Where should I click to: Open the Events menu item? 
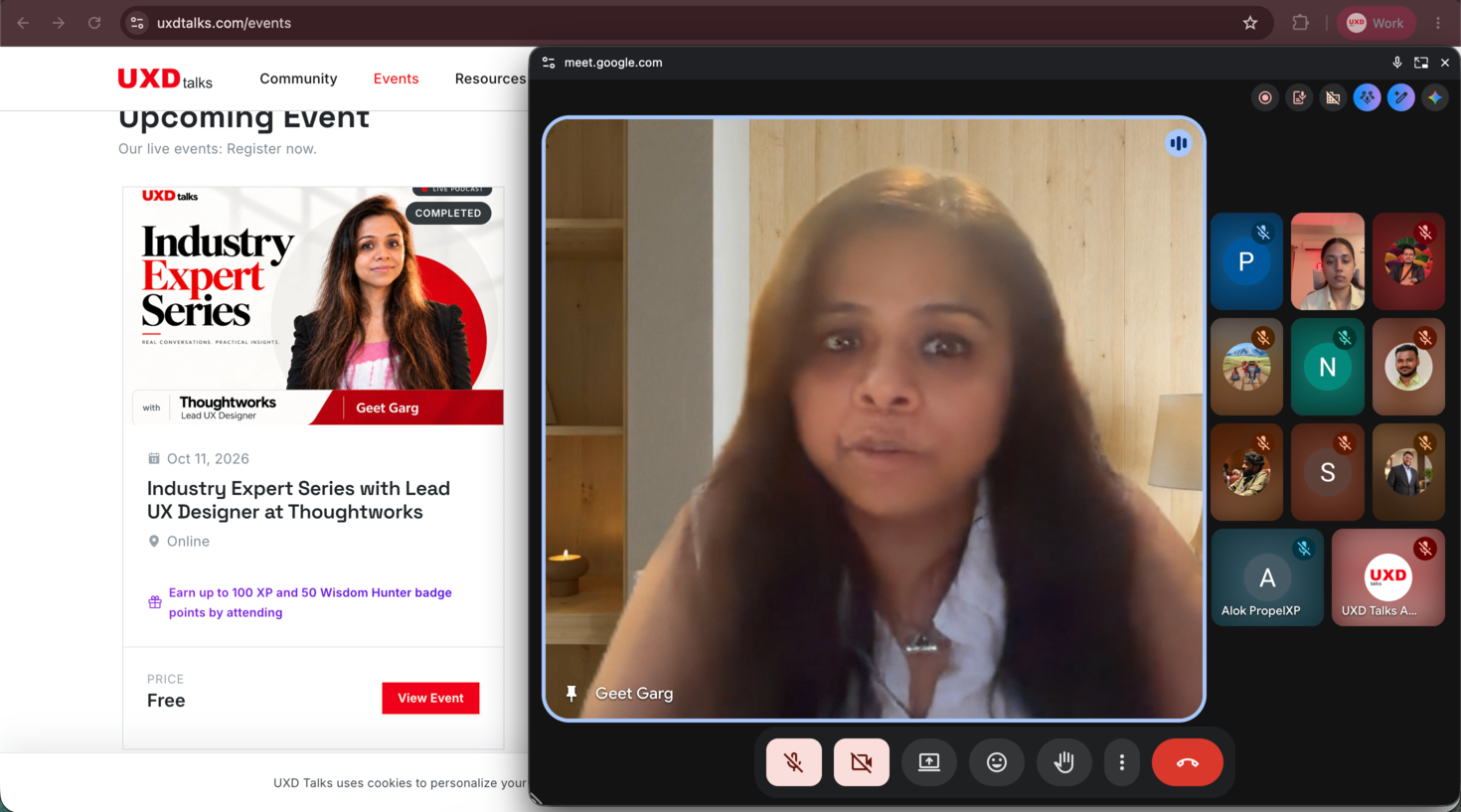click(396, 79)
